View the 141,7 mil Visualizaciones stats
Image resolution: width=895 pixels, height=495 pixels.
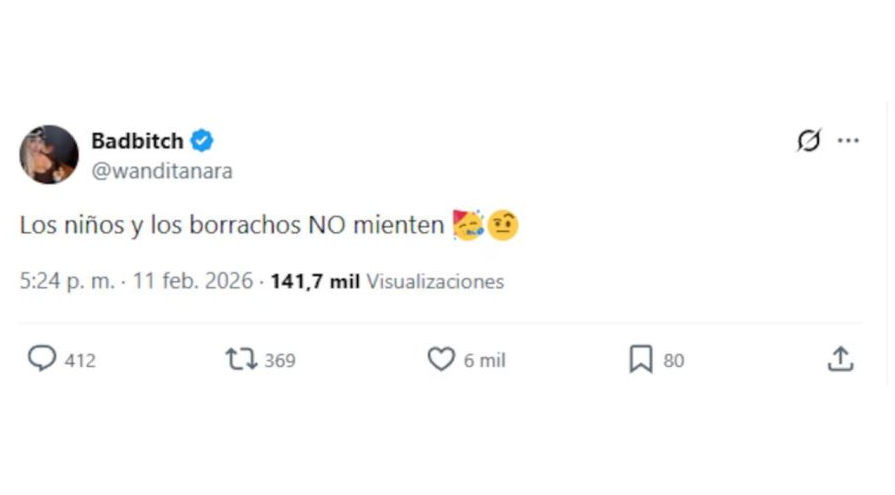[x=387, y=282]
